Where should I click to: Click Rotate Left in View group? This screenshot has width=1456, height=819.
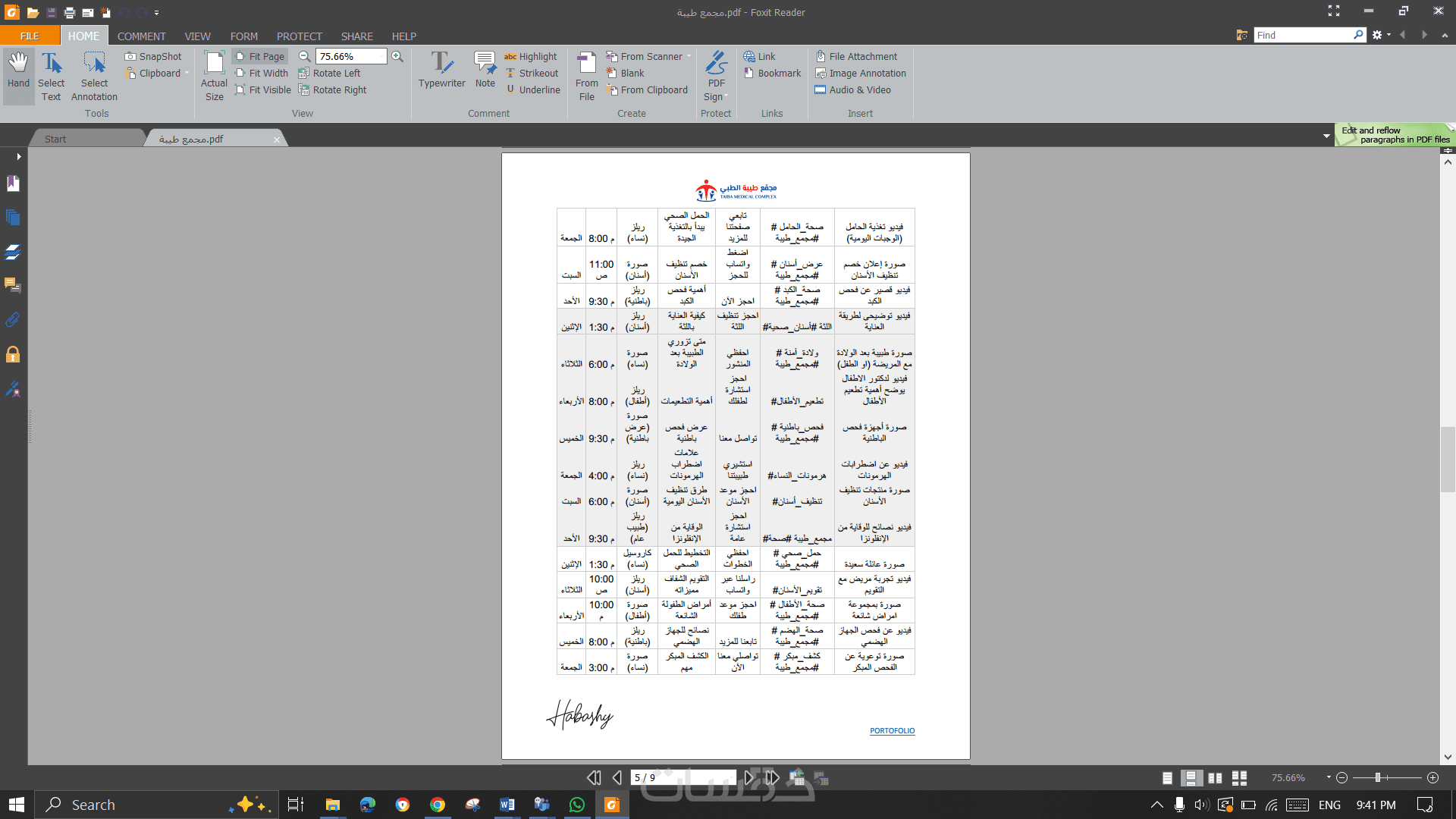(x=329, y=73)
